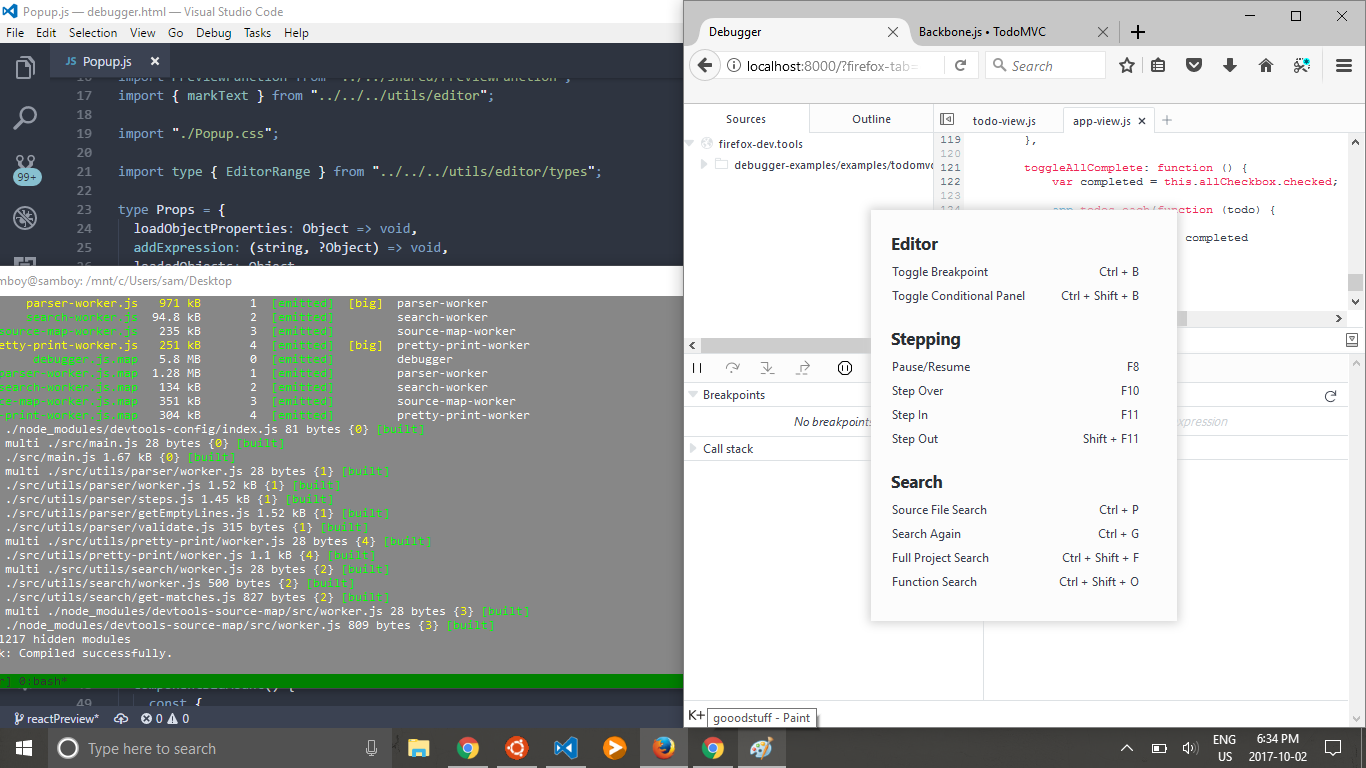The height and width of the screenshot is (768, 1366).
Task: Open the Search icon in VS Code activity bar
Action: [x=25, y=118]
